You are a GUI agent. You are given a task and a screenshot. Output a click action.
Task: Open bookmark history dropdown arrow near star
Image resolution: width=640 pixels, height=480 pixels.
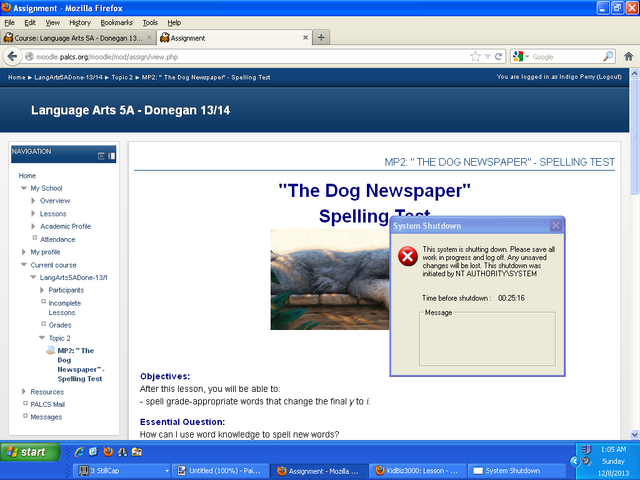click(487, 57)
